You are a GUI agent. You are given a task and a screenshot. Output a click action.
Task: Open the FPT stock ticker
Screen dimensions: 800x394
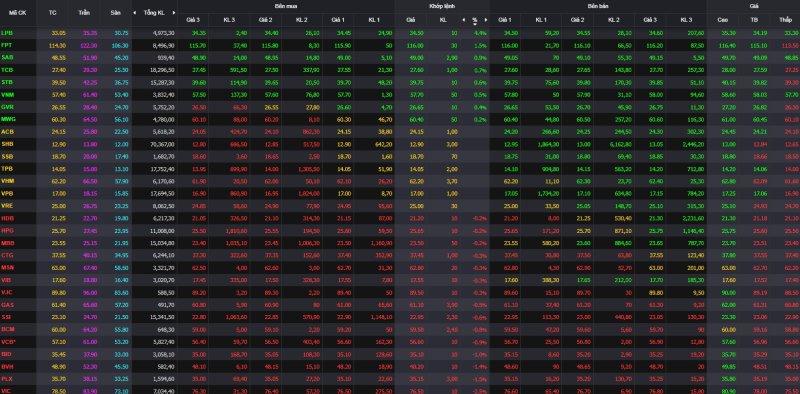[x=7, y=45]
